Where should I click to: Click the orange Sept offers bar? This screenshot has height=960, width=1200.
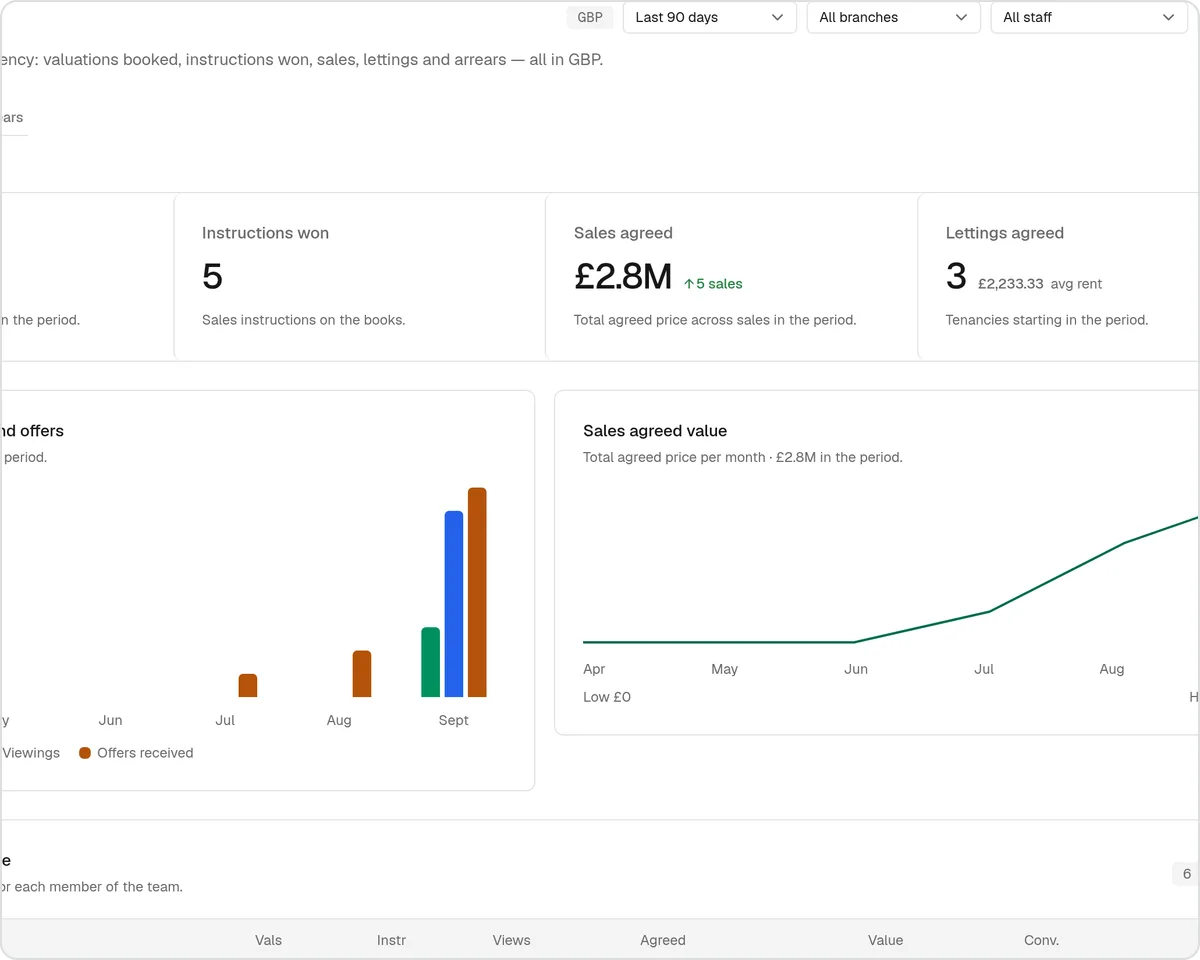point(477,592)
